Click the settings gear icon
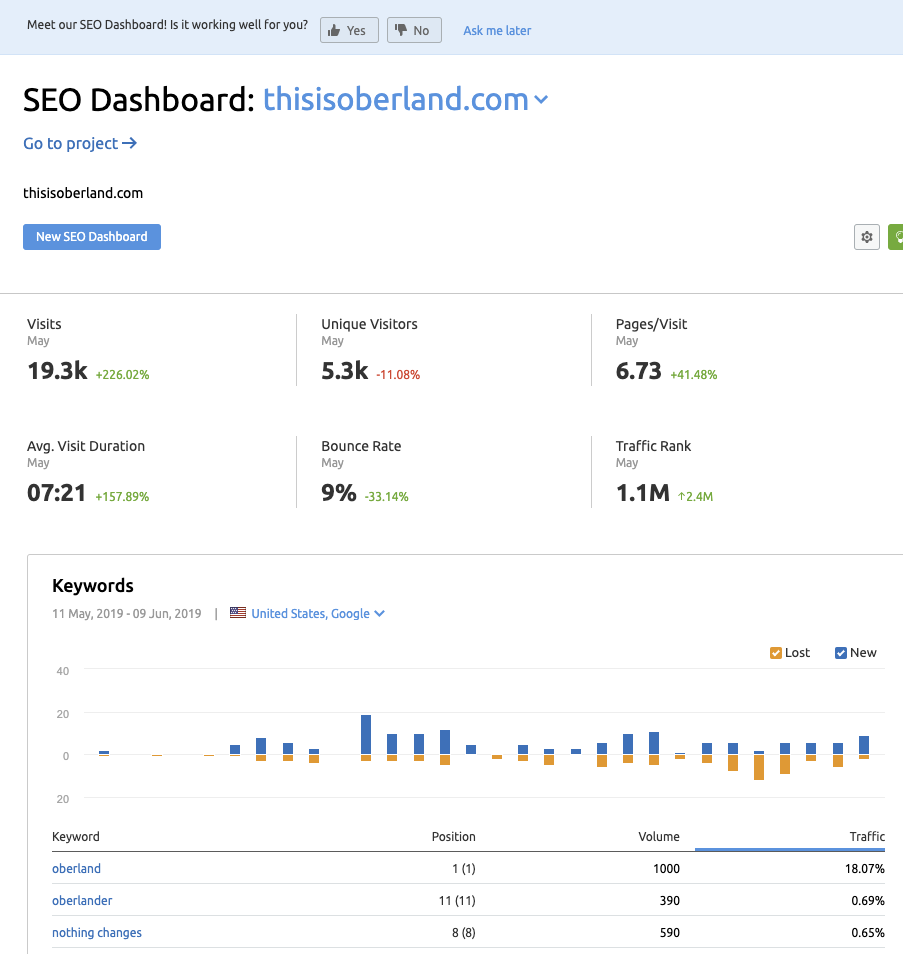 point(867,237)
